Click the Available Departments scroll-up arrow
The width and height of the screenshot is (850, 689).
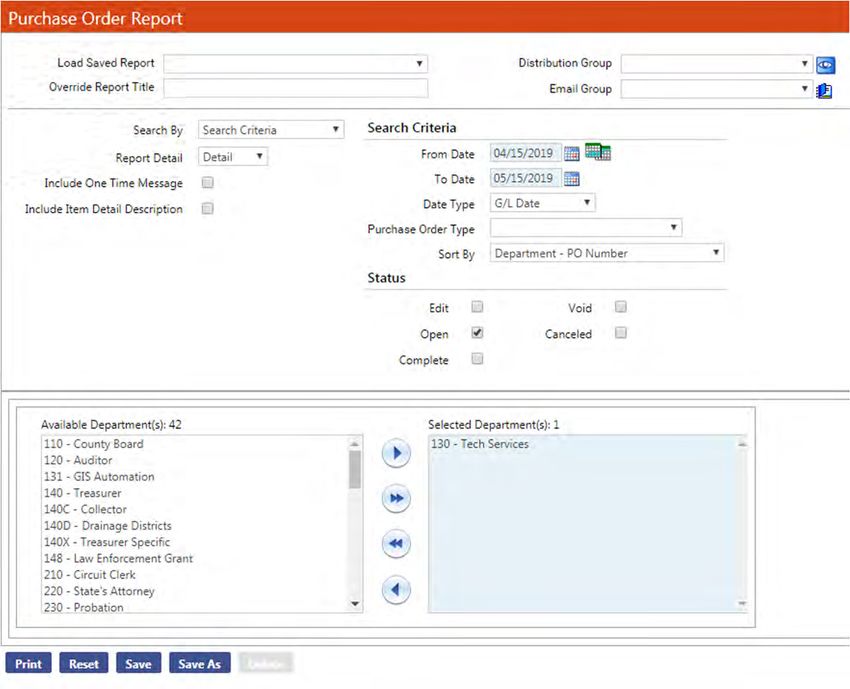coord(355,444)
